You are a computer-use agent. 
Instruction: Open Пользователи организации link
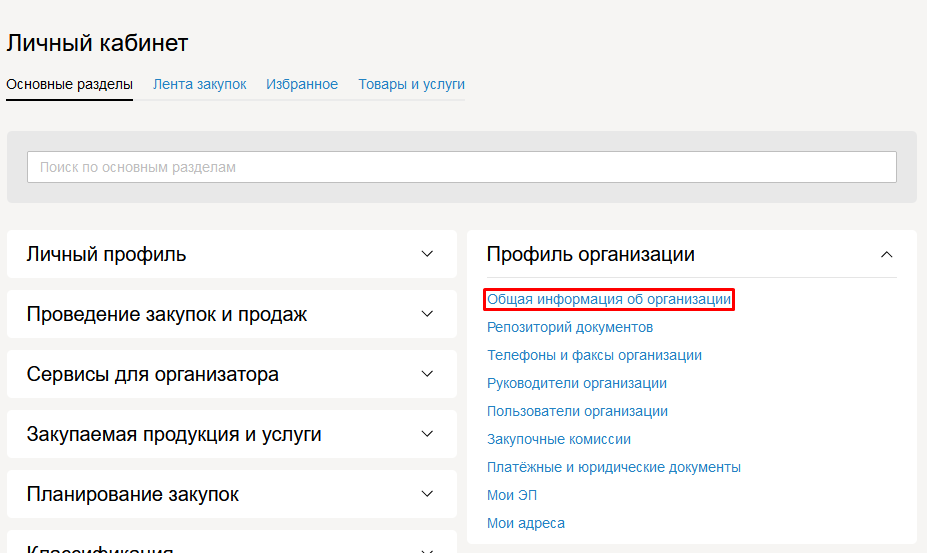(577, 411)
